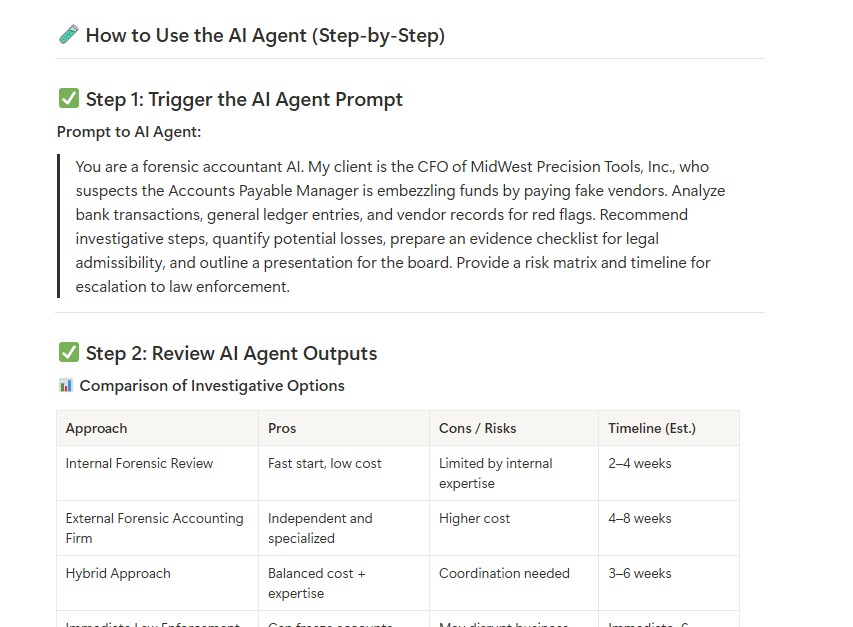Click the External Forensic Accounting Firm cell
This screenshot has width=853, height=627.
point(157,528)
